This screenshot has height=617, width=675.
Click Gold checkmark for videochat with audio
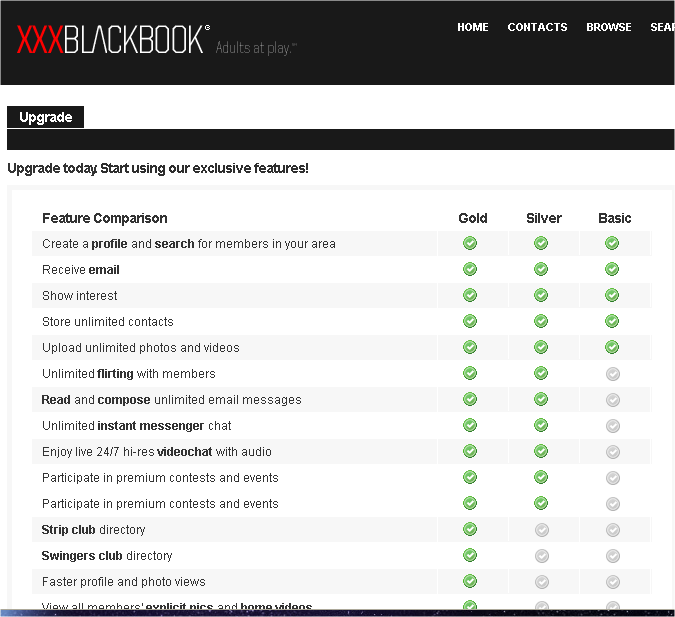point(470,451)
